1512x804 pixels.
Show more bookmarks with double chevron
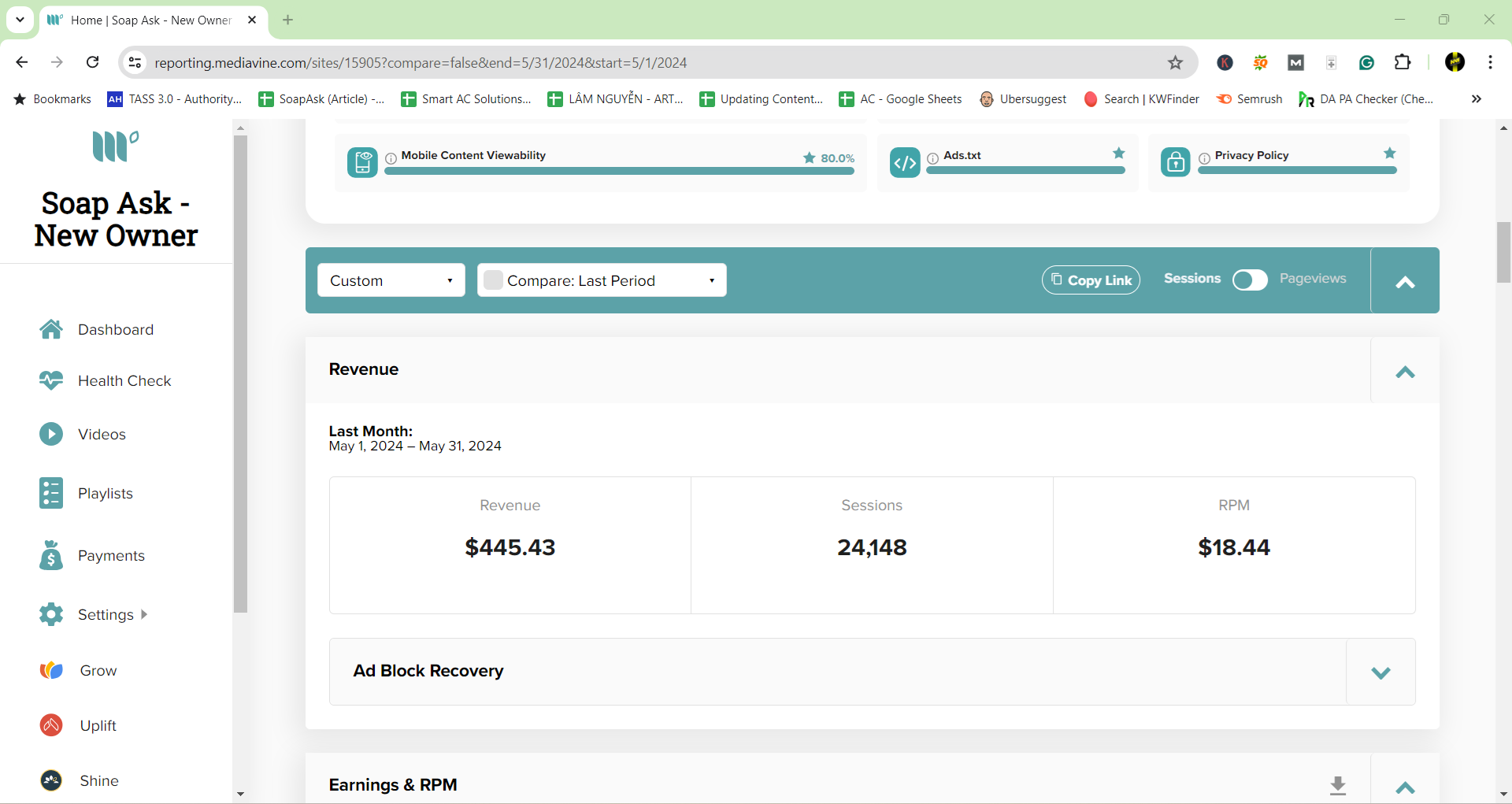coord(1476,99)
